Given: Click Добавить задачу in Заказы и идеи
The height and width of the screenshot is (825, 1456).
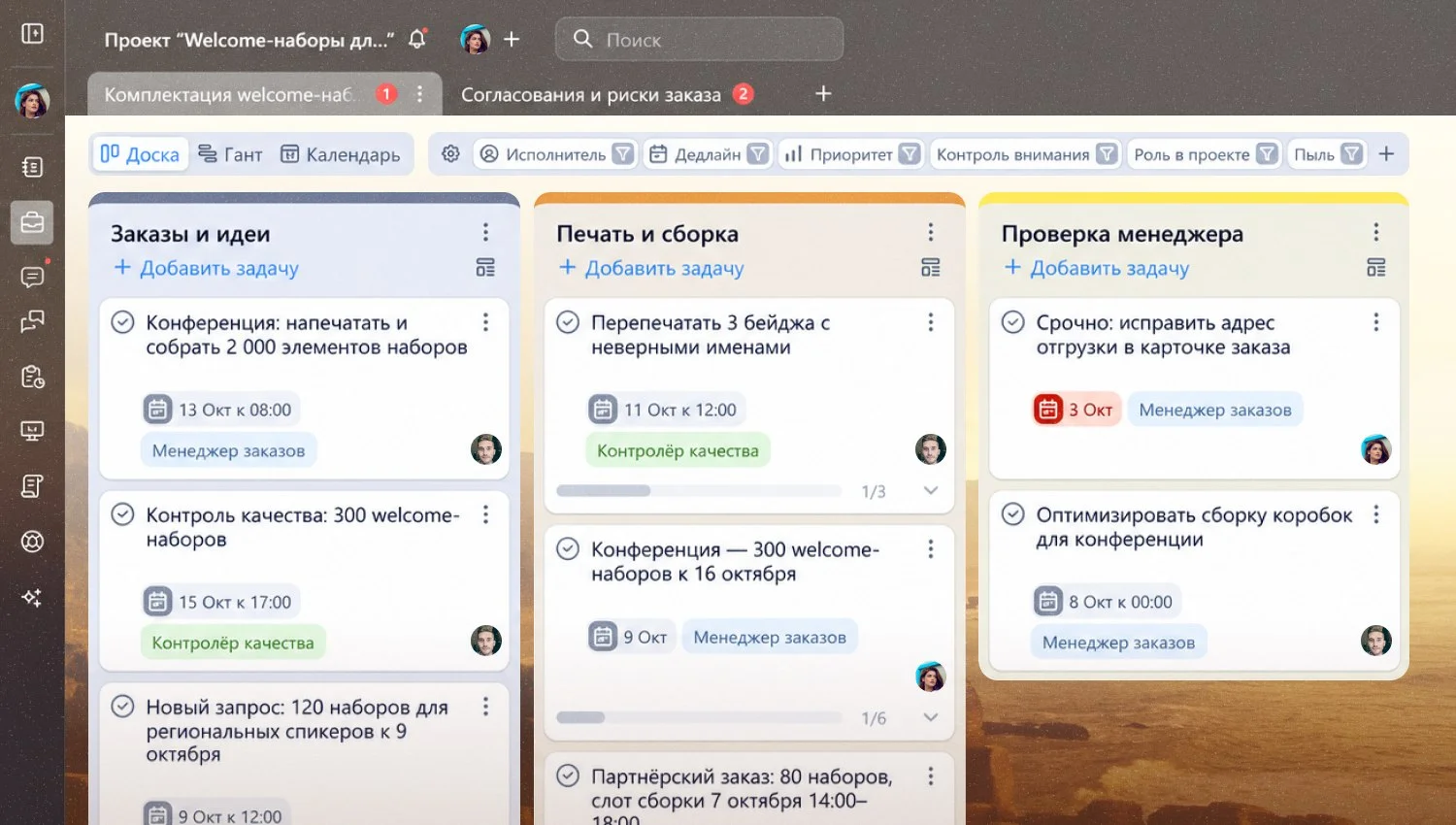Looking at the screenshot, I should point(206,268).
